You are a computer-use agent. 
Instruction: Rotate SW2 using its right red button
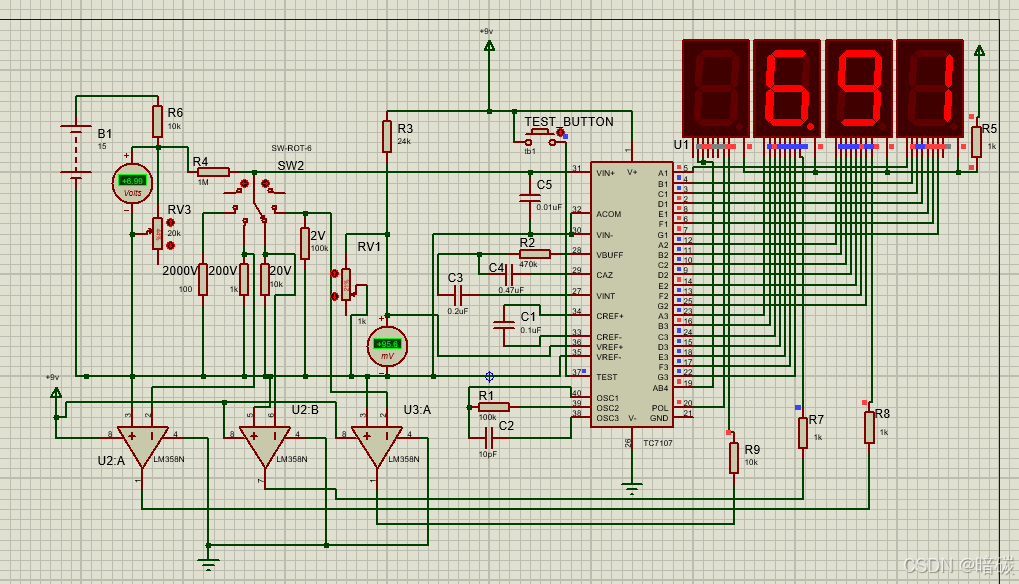pos(265,184)
